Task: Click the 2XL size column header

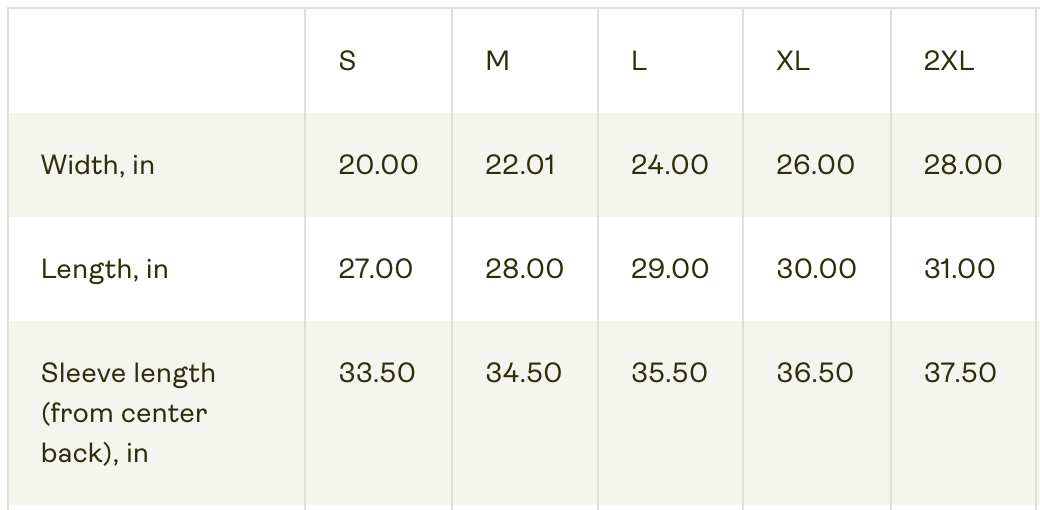Action: coord(948,61)
